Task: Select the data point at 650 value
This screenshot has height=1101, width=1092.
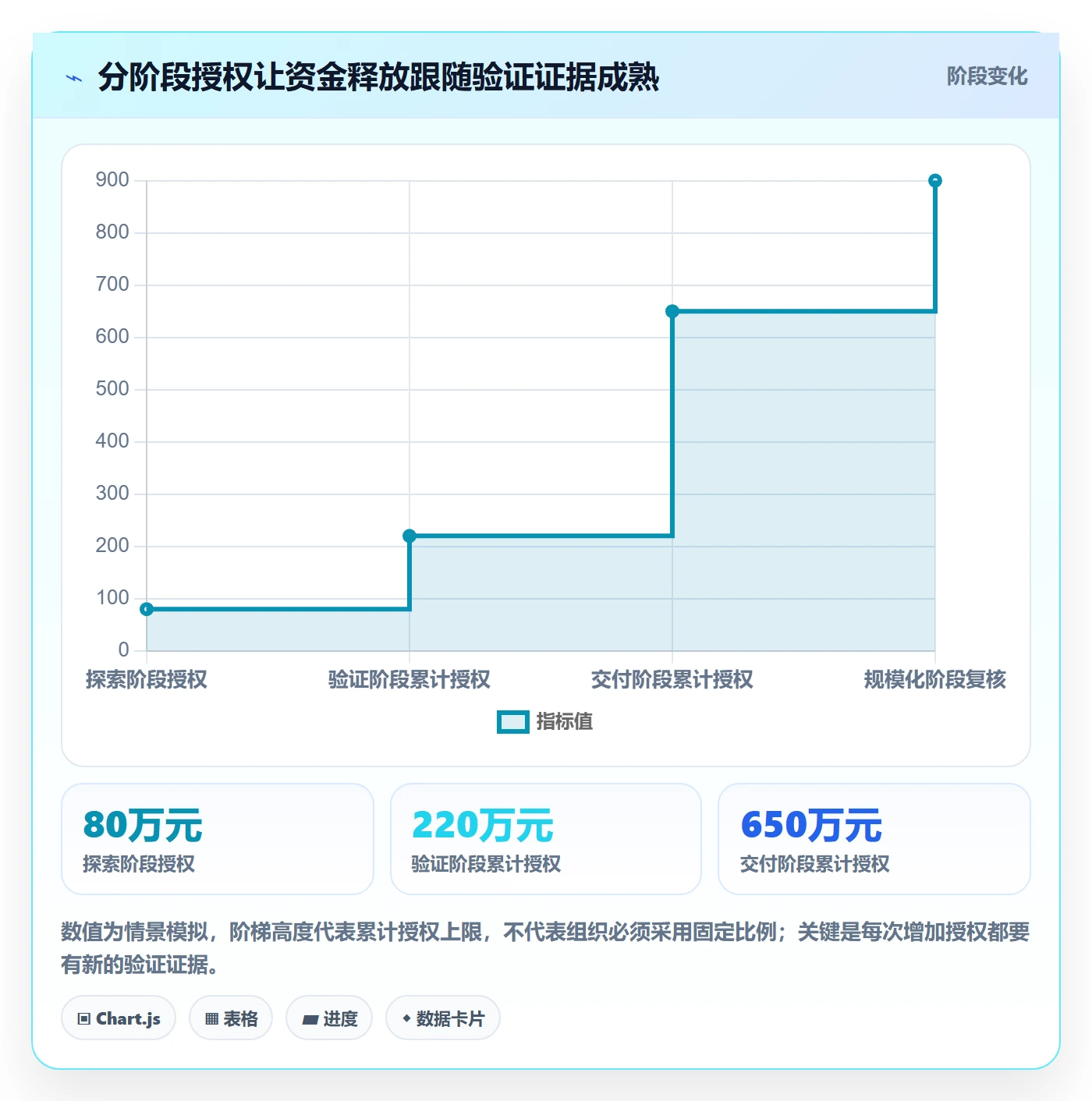Action: (x=672, y=311)
